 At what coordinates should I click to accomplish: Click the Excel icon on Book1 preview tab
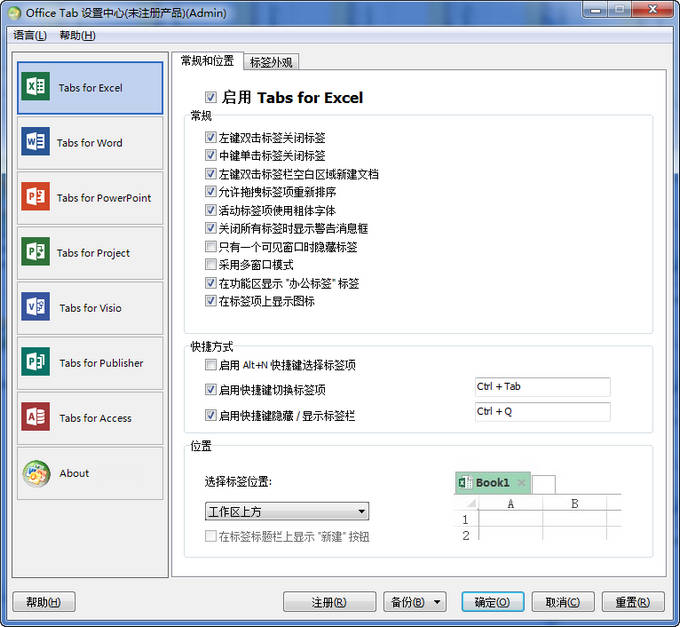[465, 483]
